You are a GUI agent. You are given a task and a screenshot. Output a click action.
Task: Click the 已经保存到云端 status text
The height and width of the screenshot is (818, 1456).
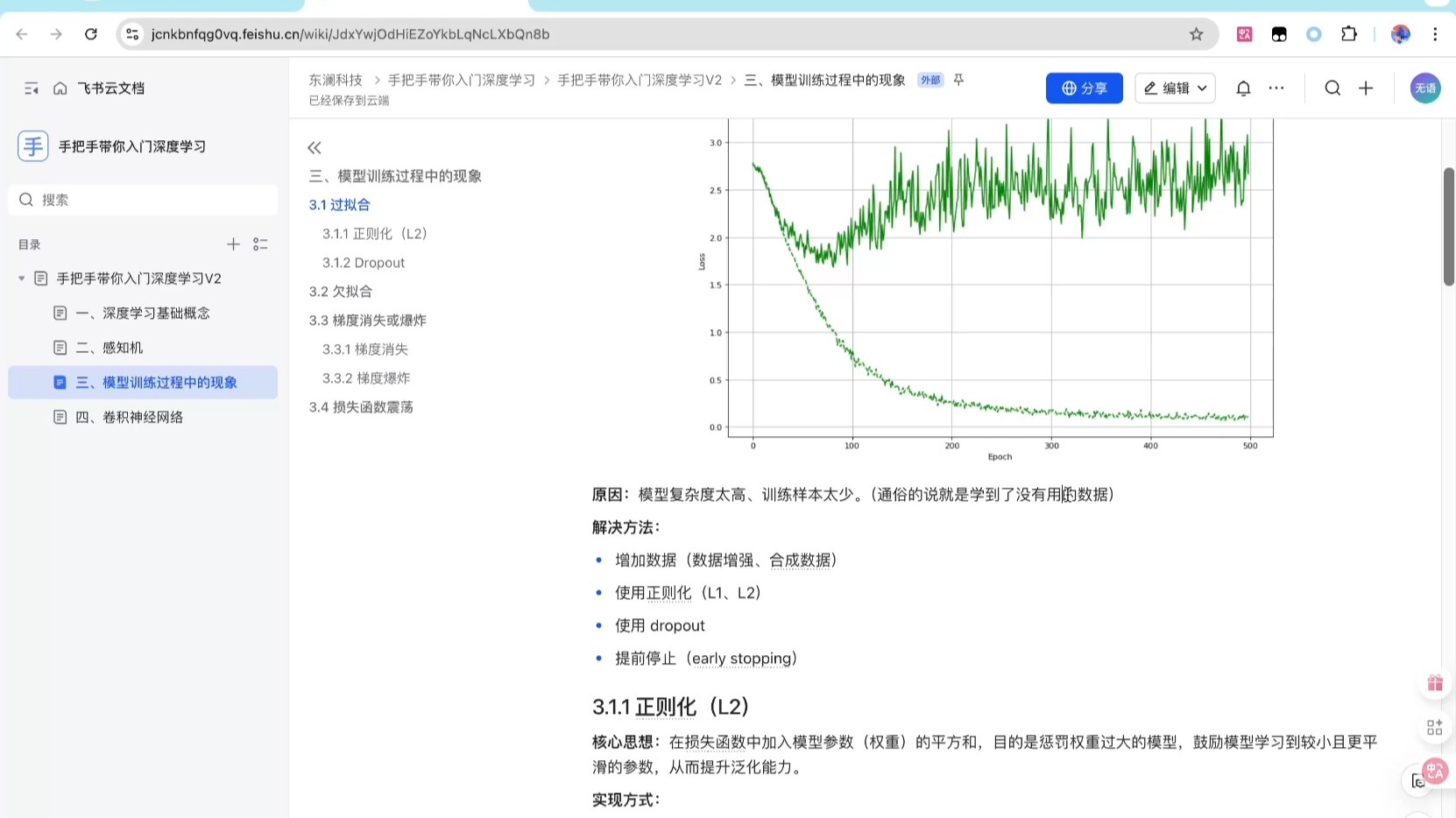(349, 101)
